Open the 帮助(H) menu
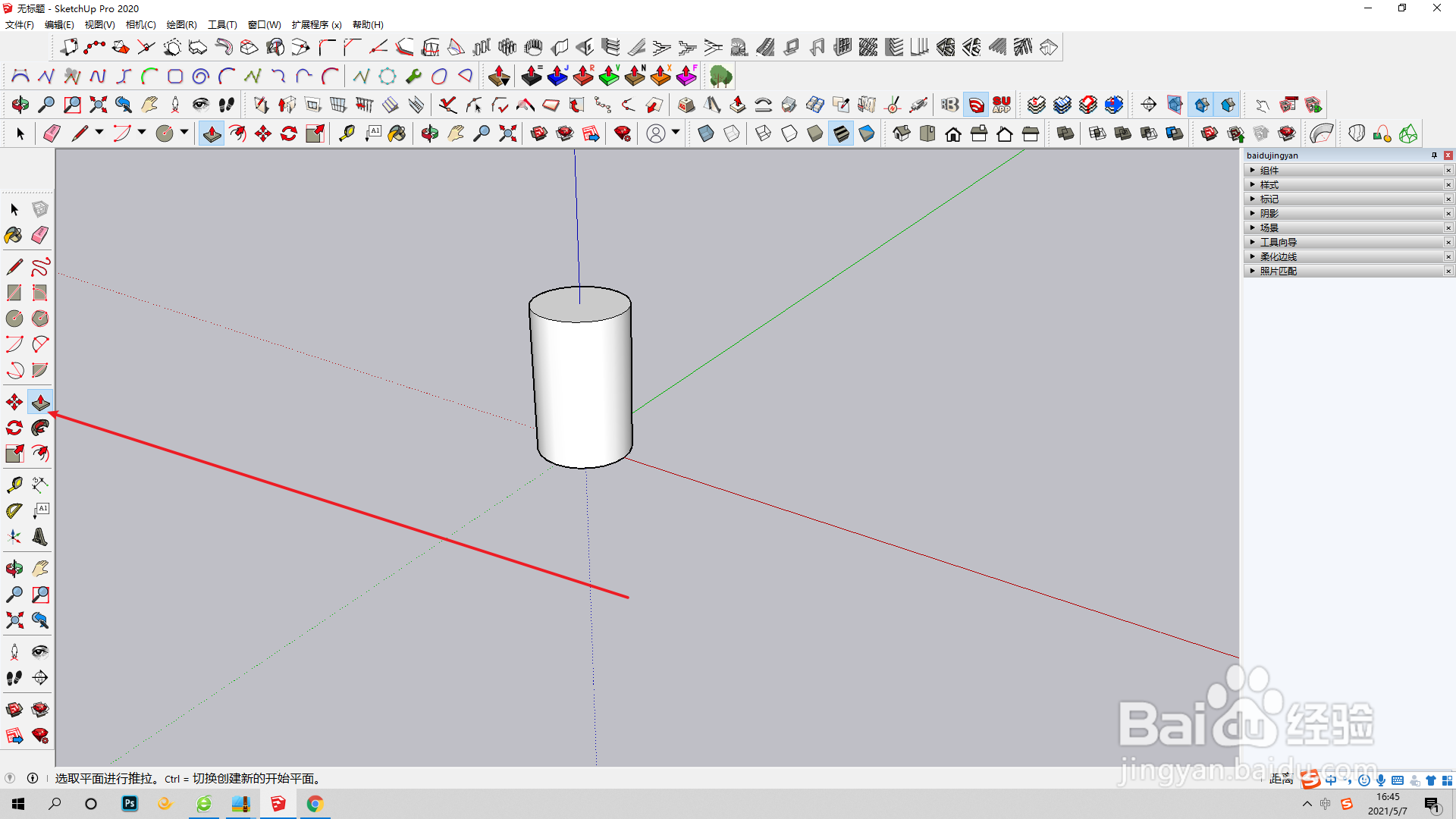The image size is (1456, 819). point(368,25)
